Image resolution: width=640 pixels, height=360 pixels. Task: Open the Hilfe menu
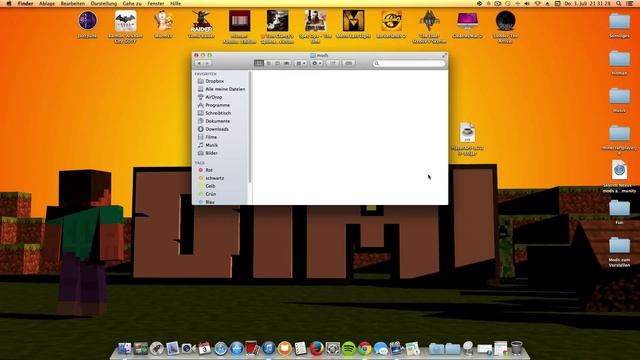coord(176,3)
